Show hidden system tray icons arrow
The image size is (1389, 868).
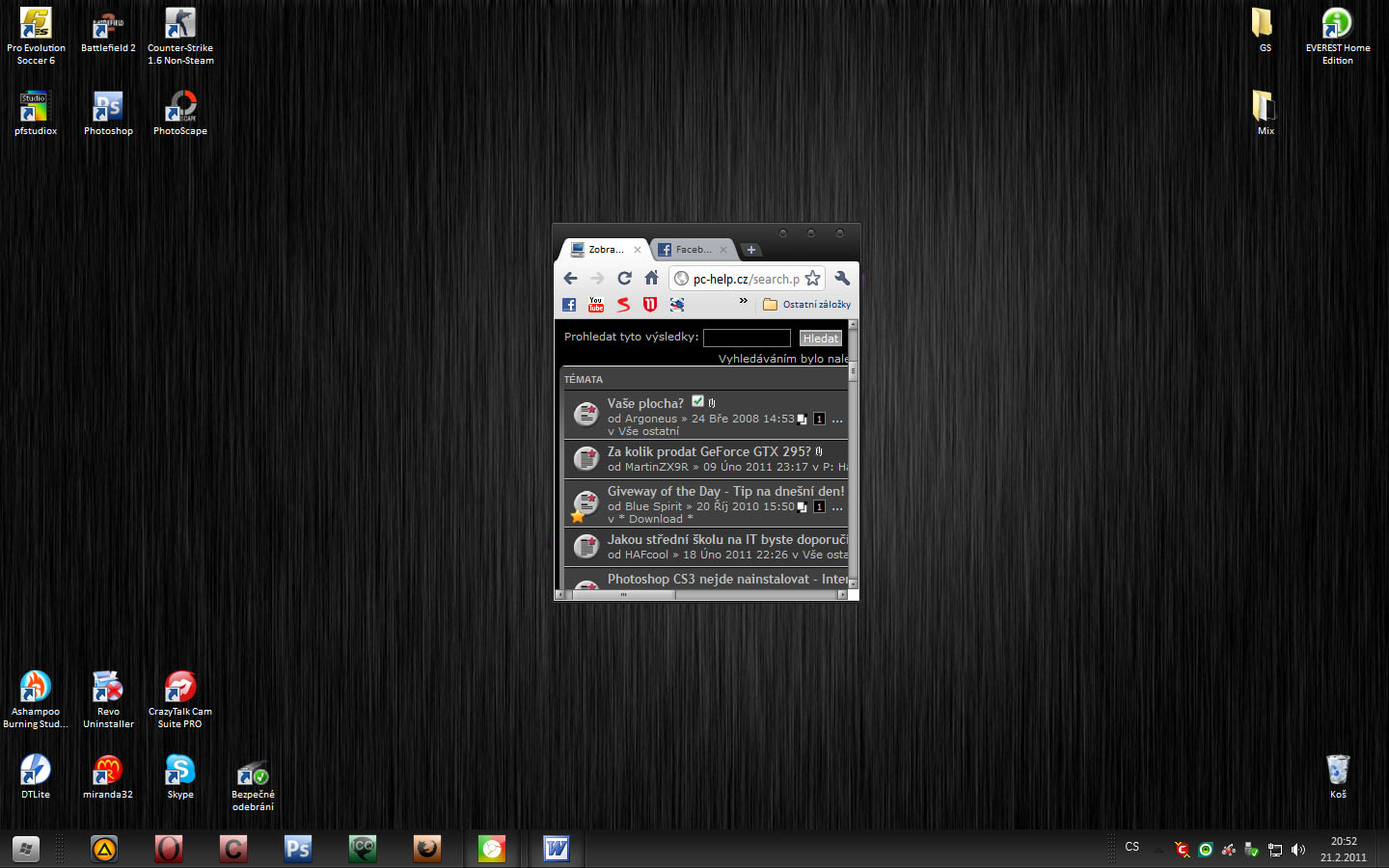click(x=1158, y=850)
